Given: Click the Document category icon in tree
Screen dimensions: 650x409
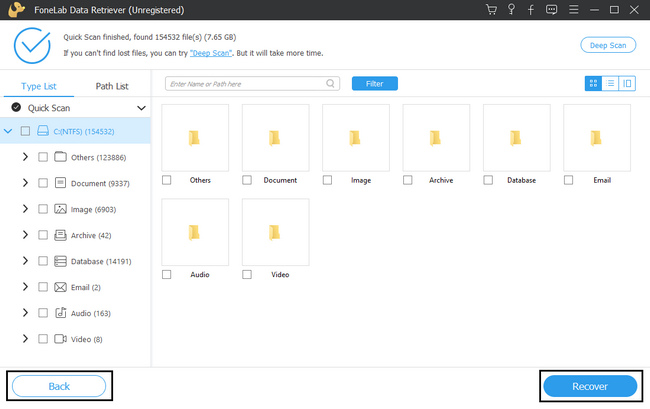Looking at the screenshot, I should point(61,183).
